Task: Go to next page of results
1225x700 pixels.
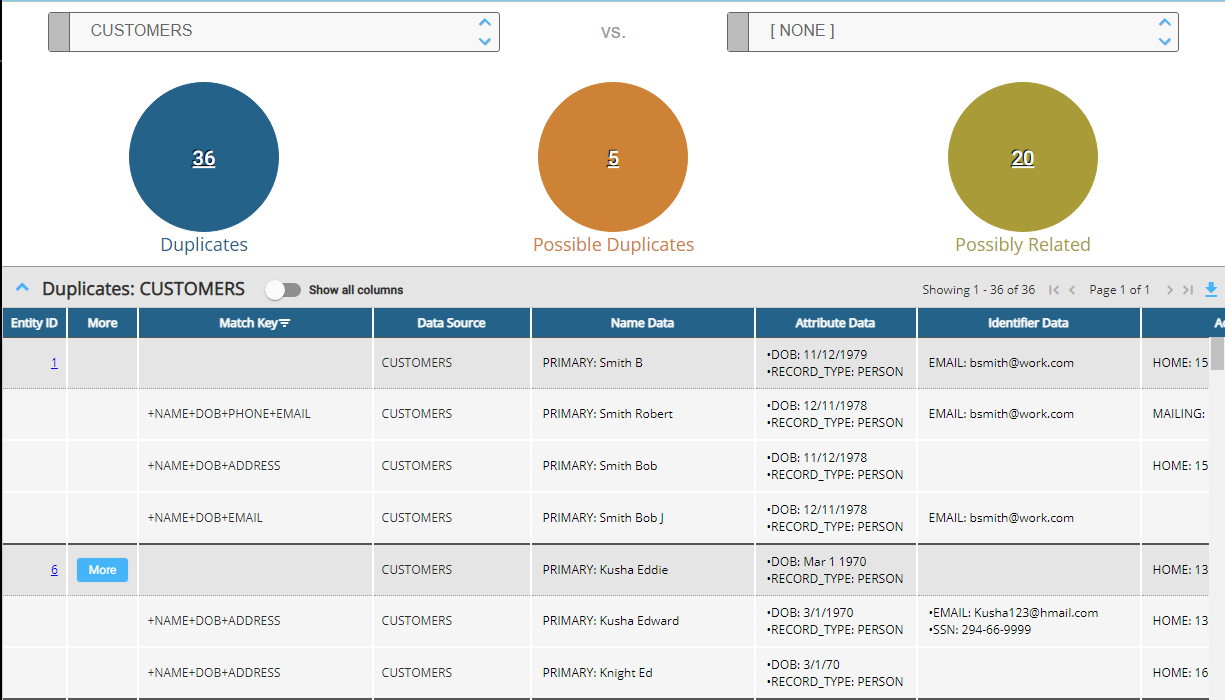Action: coord(1169,290)
